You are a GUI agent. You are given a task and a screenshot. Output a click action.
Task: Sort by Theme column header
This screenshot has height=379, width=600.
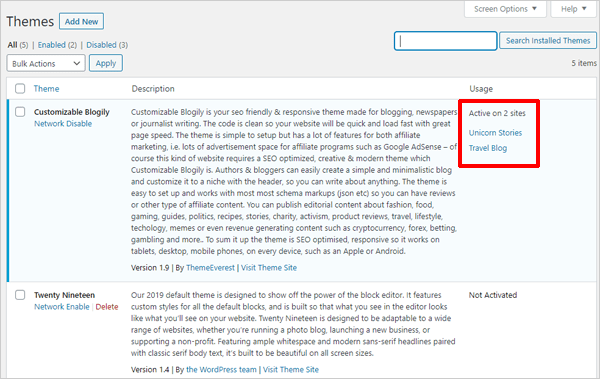pos(46,89)
